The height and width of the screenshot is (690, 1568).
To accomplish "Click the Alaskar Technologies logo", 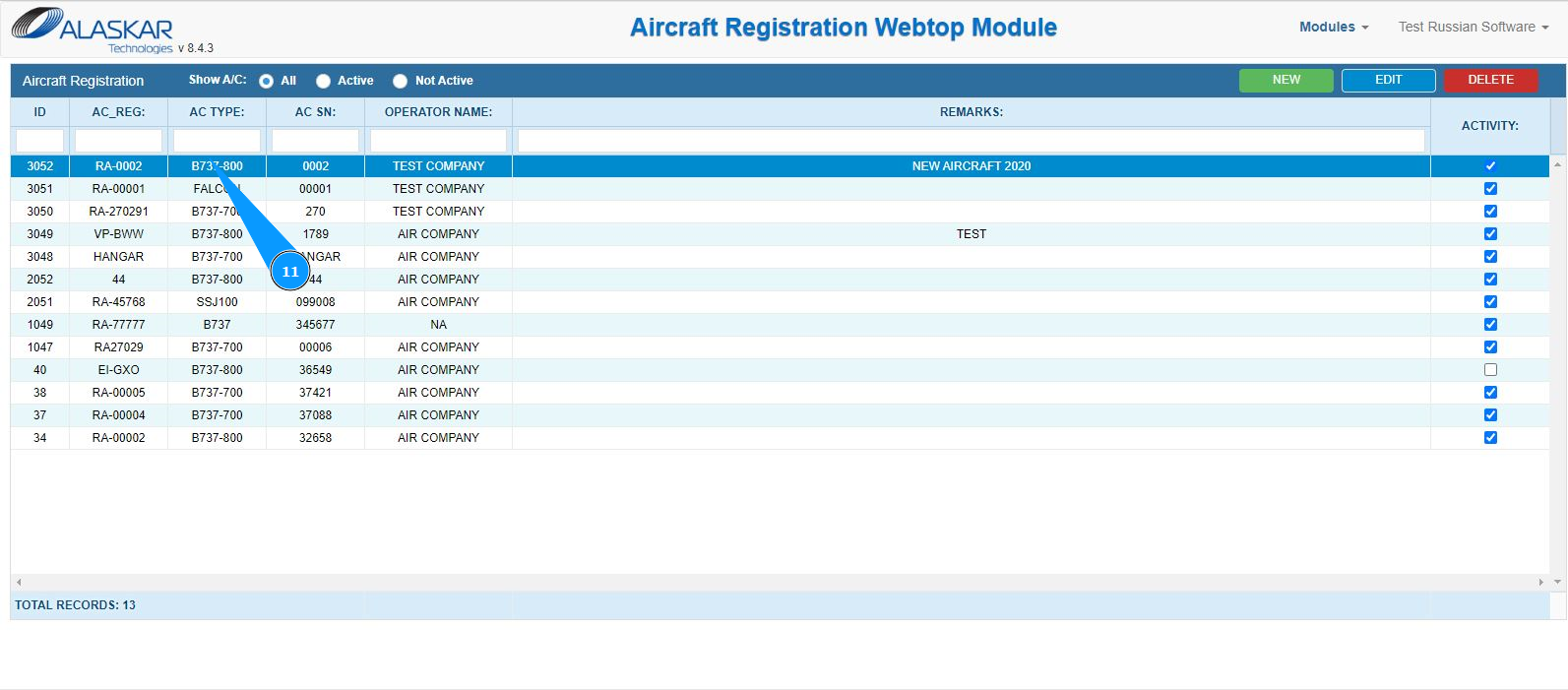I will point(94,30).
